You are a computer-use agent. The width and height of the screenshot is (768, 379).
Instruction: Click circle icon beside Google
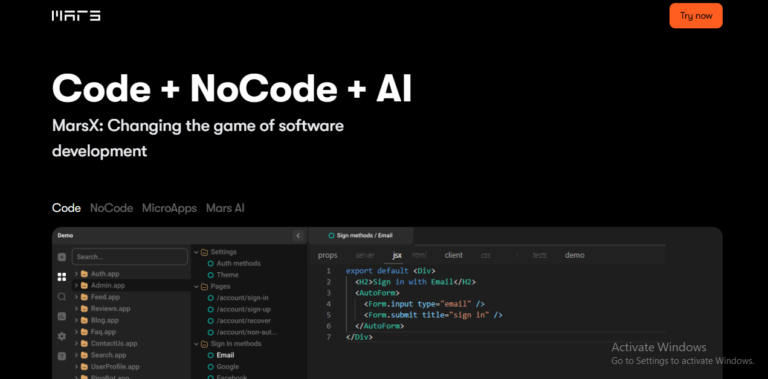point(211,367)
